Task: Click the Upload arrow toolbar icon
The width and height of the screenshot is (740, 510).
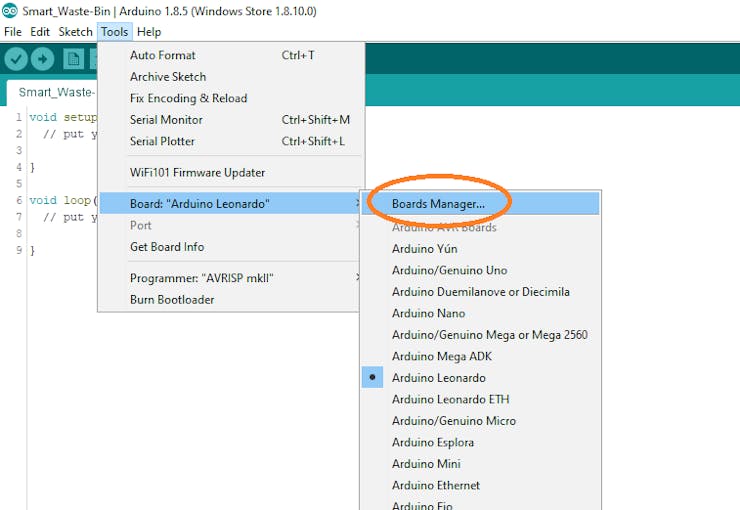Action: [x=42, y=59]
